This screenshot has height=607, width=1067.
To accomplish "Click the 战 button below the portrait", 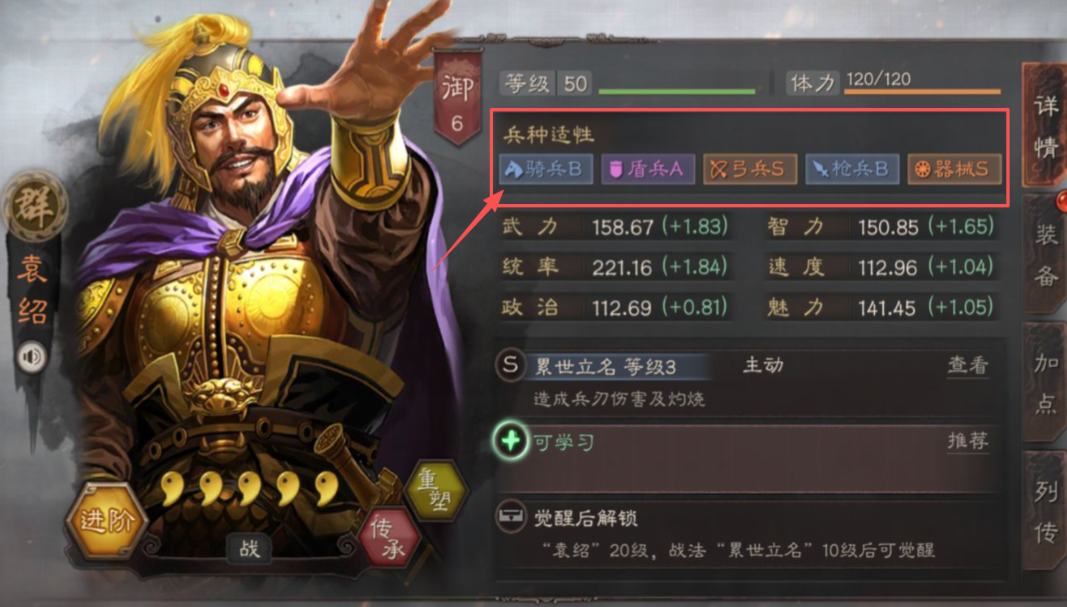I will (249, 548).
